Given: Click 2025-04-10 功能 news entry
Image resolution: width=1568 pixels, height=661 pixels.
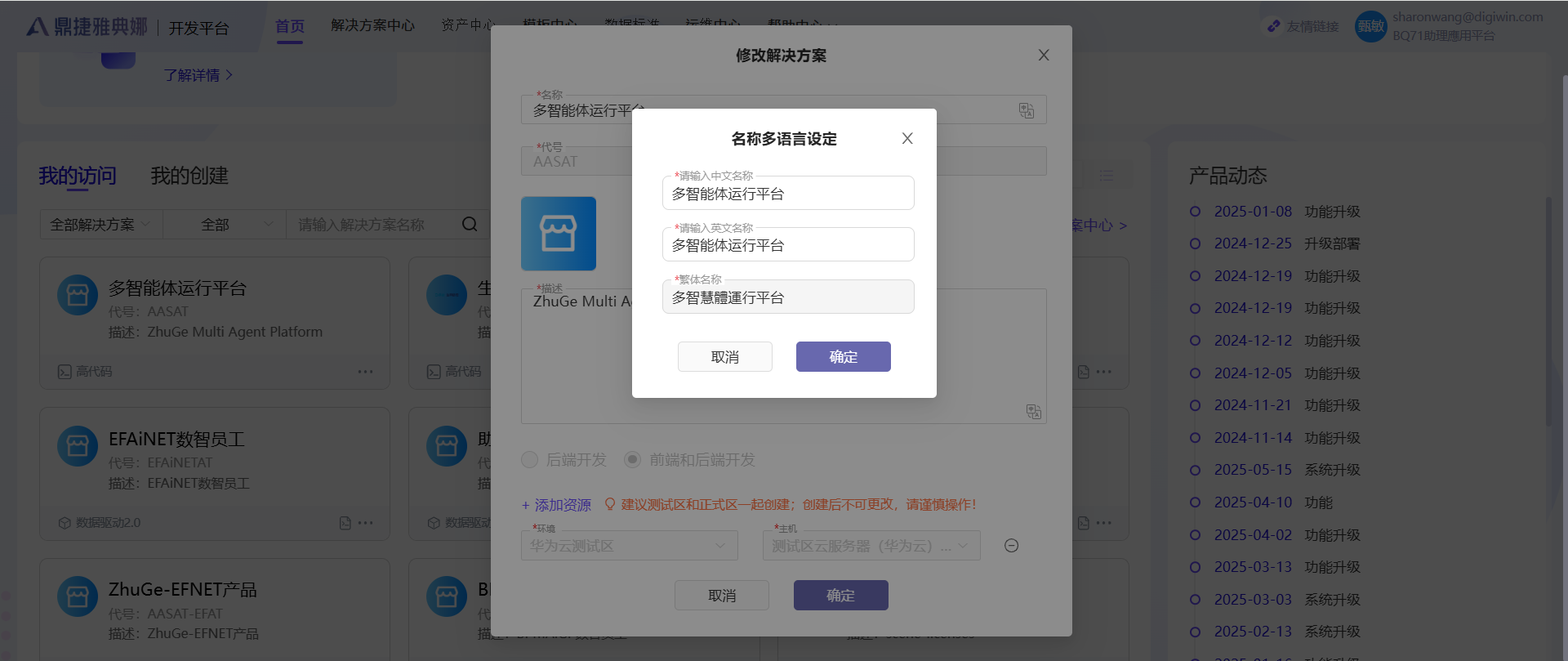Looking at the screenshot, I should point(1272,502).
